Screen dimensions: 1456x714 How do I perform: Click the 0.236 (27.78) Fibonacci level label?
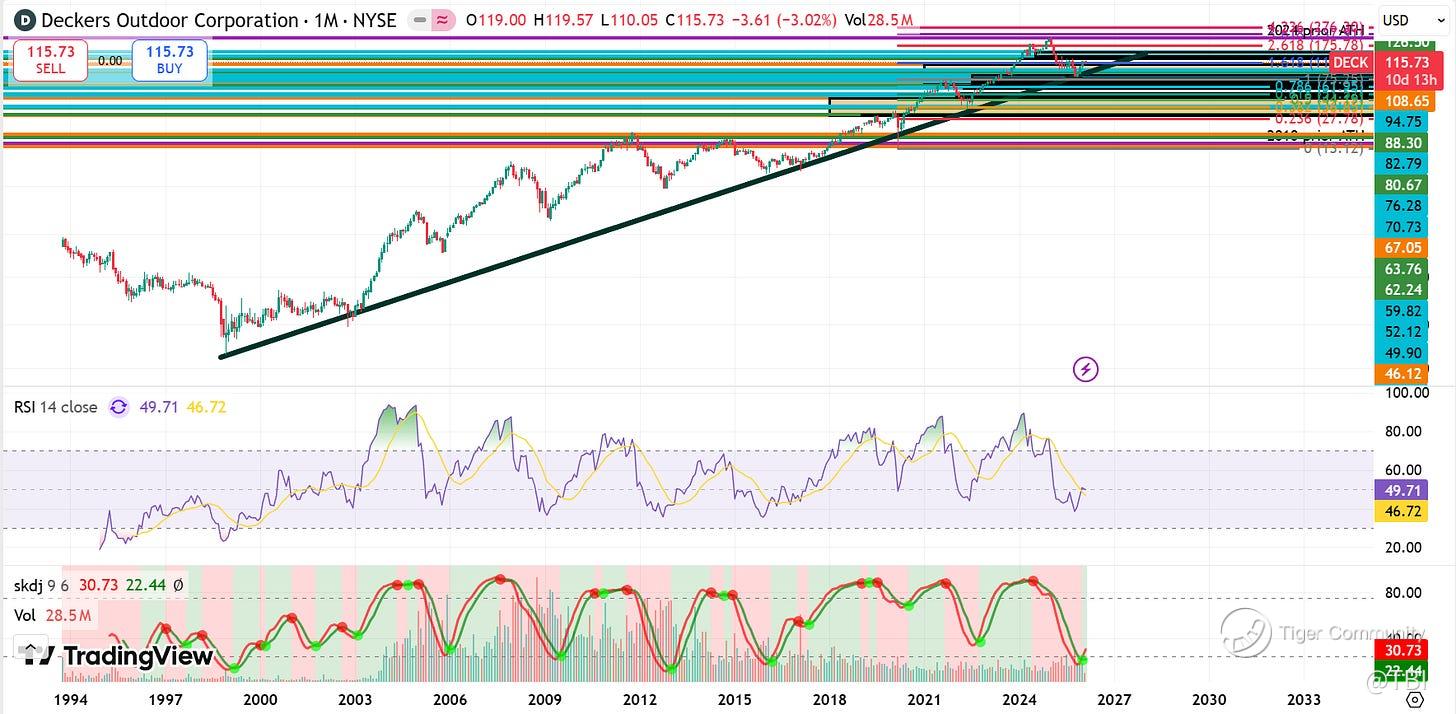[x=1317, y=118]
